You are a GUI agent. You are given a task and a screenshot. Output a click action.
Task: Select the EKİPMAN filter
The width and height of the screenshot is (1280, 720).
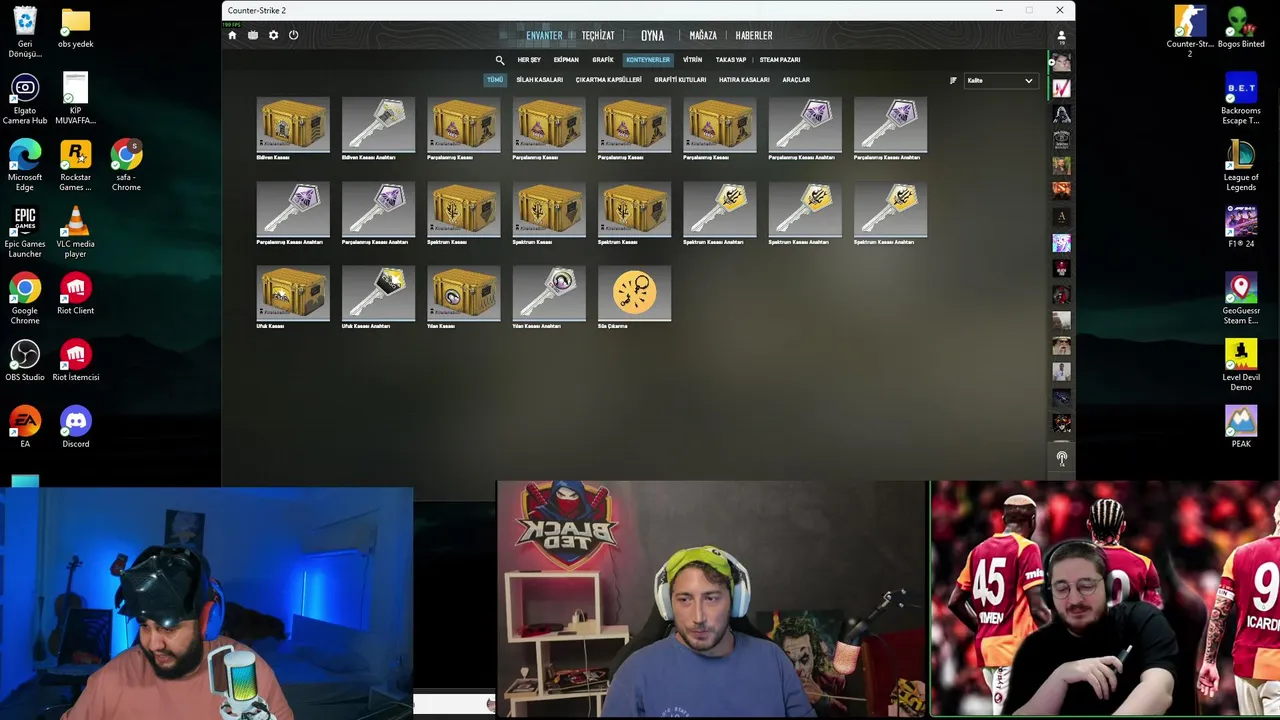566,60
